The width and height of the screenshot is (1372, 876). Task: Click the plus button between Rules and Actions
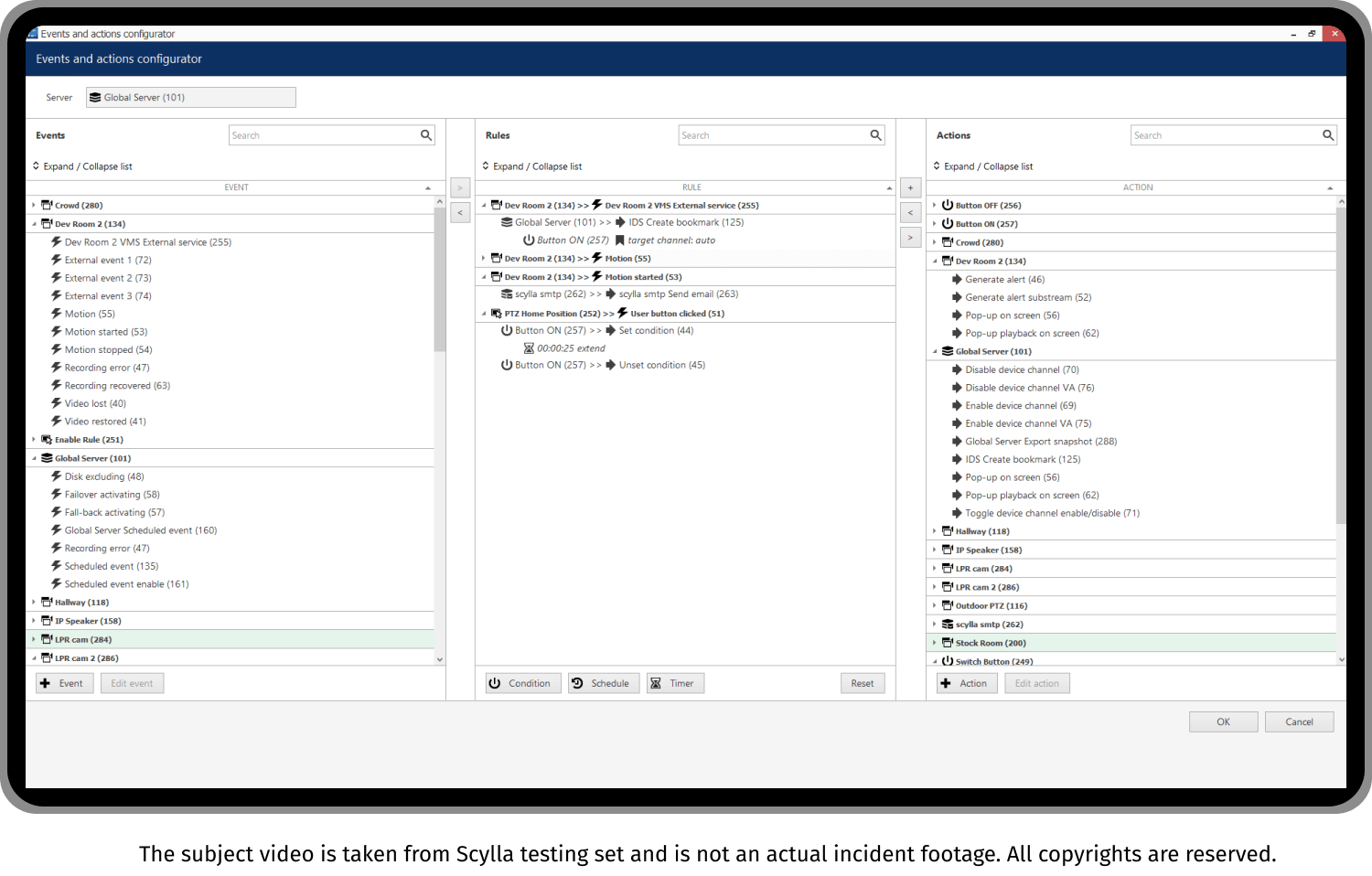(910, 187)
